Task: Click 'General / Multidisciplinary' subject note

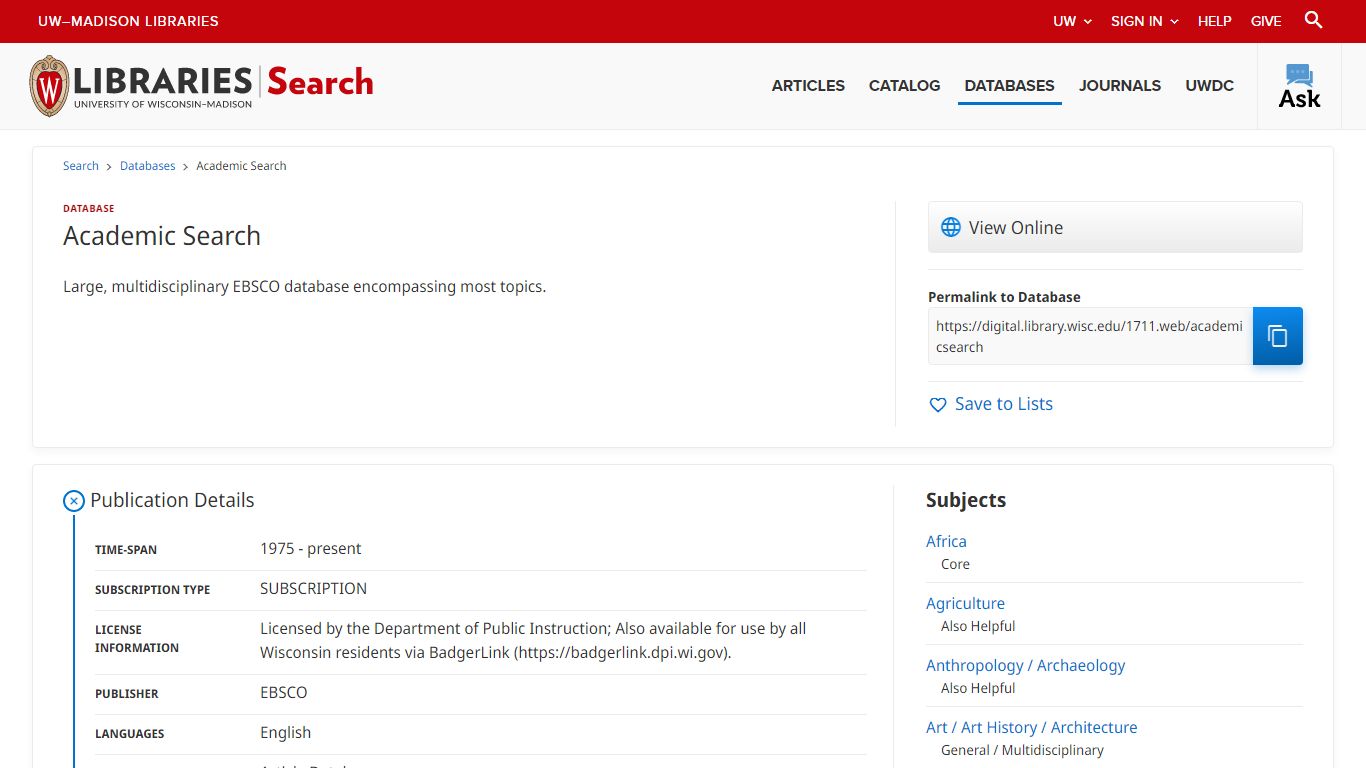Action: [x=1022, y=750]
